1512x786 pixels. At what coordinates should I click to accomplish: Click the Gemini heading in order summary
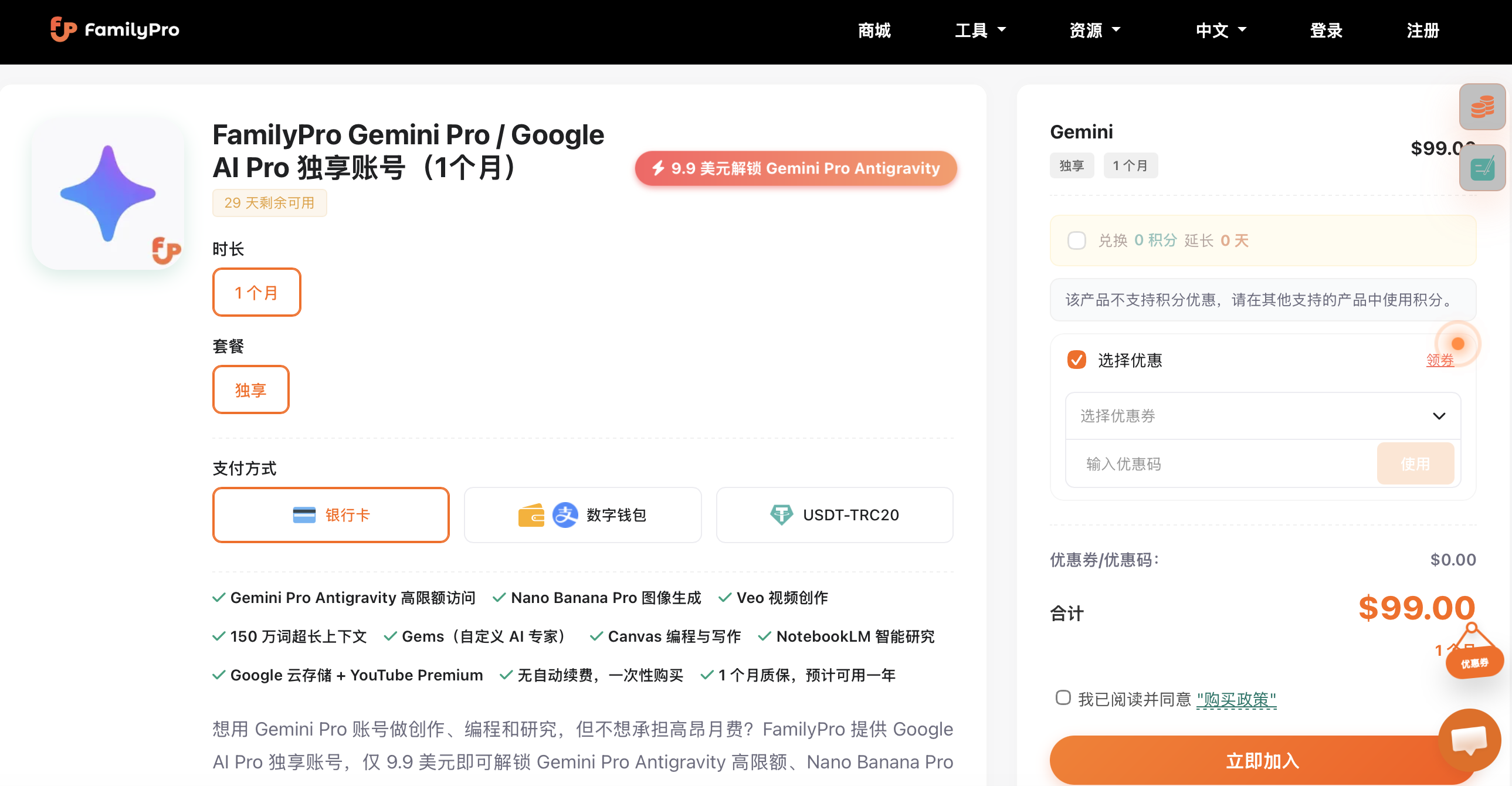pyautogui.click(x=1081, y=131)
